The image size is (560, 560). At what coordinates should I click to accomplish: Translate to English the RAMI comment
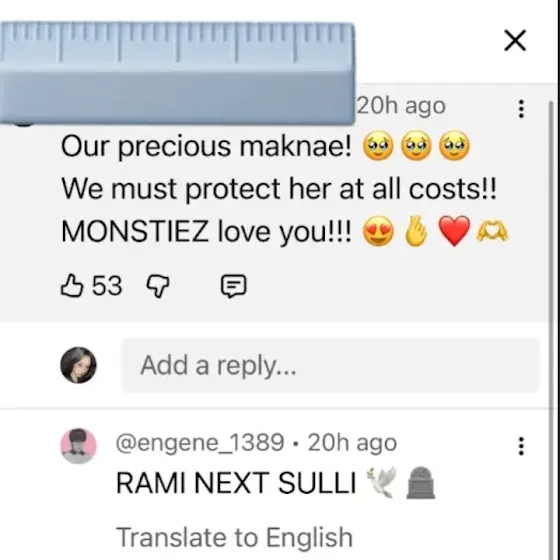tap(234, 537)
